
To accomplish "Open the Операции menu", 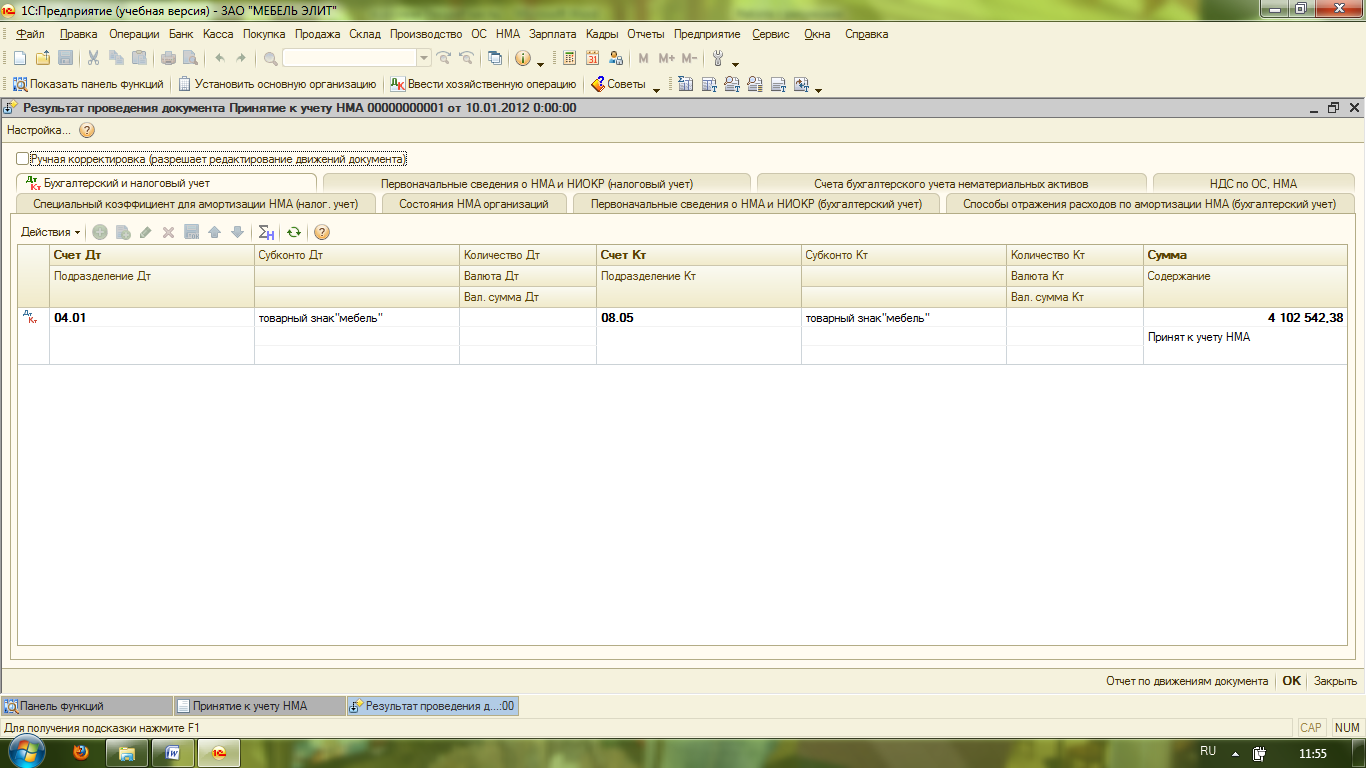I will 134,34.
